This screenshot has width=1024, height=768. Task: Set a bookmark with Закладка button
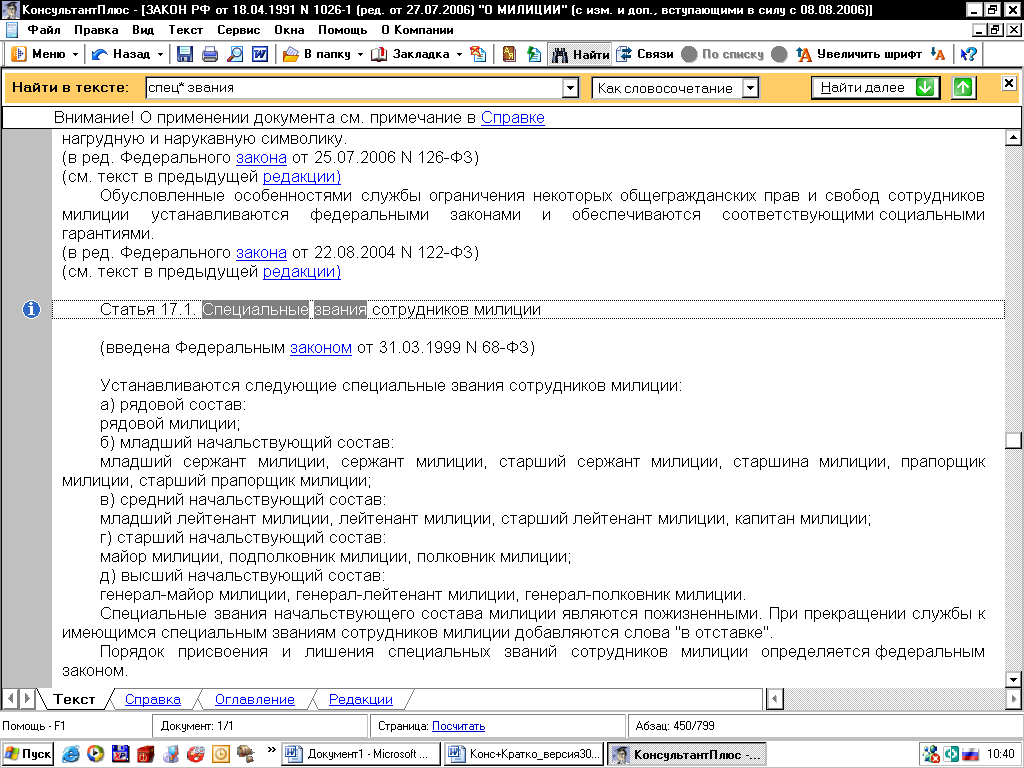tap(410, 54)
